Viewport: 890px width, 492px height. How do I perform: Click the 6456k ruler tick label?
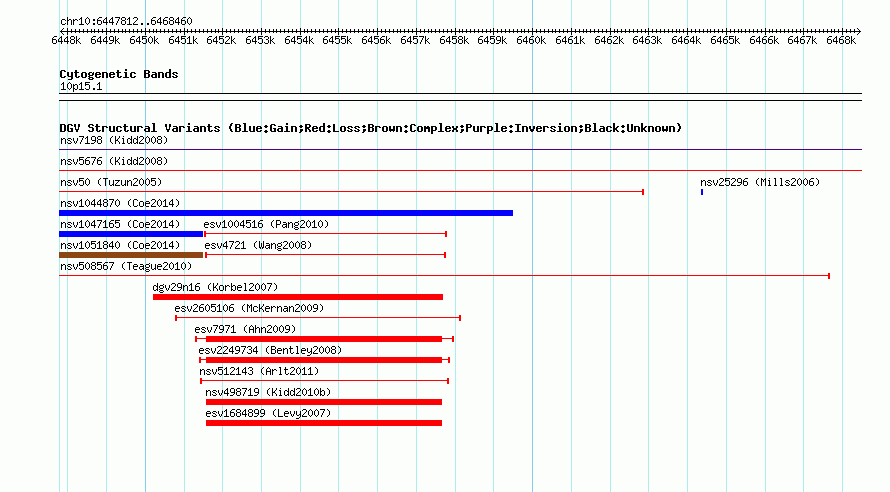click(x=376, y=40)
